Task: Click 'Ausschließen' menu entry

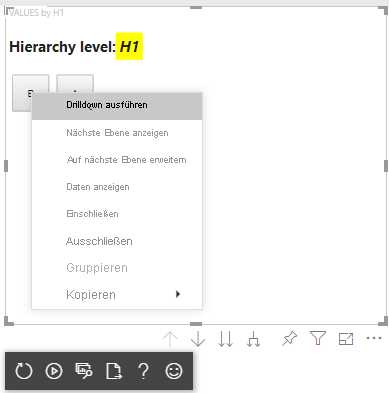Action: (117, 241)
